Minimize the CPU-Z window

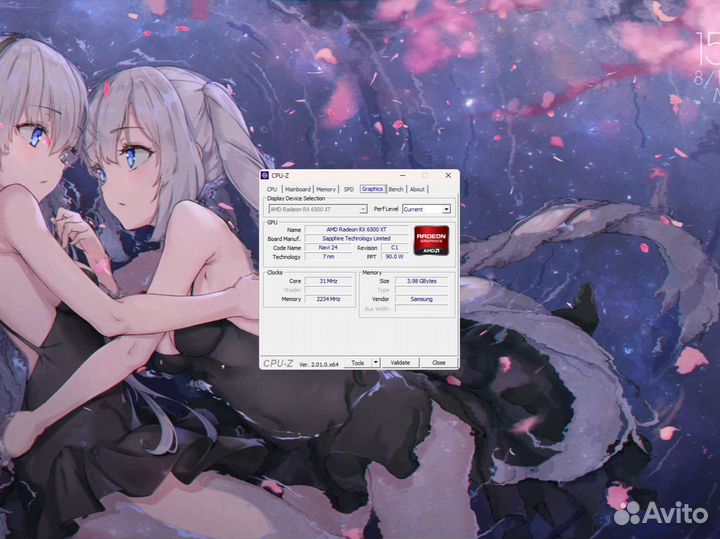[403, 175]
